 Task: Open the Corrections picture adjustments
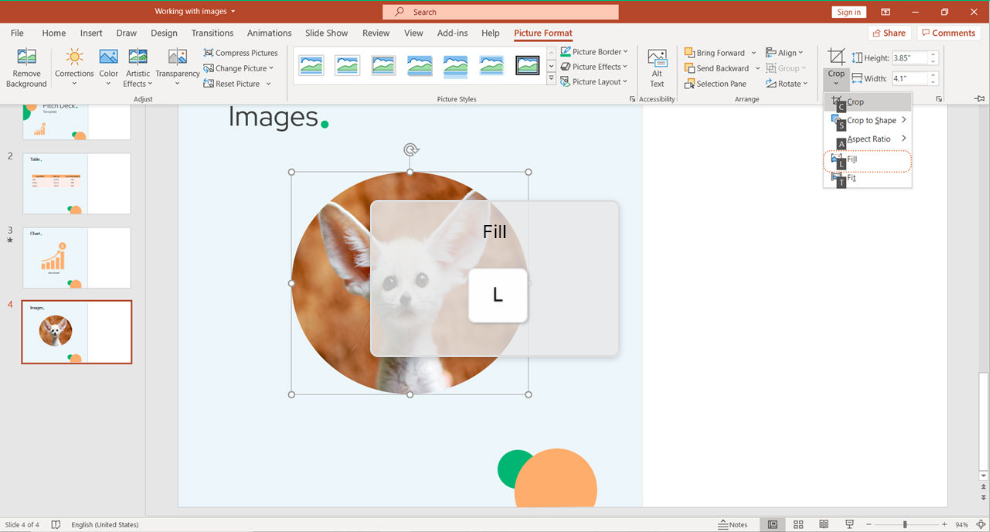[74, 68]
